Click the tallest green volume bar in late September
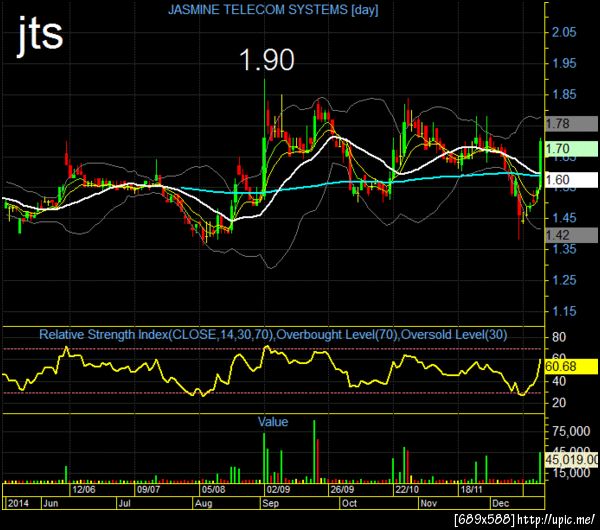Viewport: 600px width, 530px height. [x=314, y=451]
